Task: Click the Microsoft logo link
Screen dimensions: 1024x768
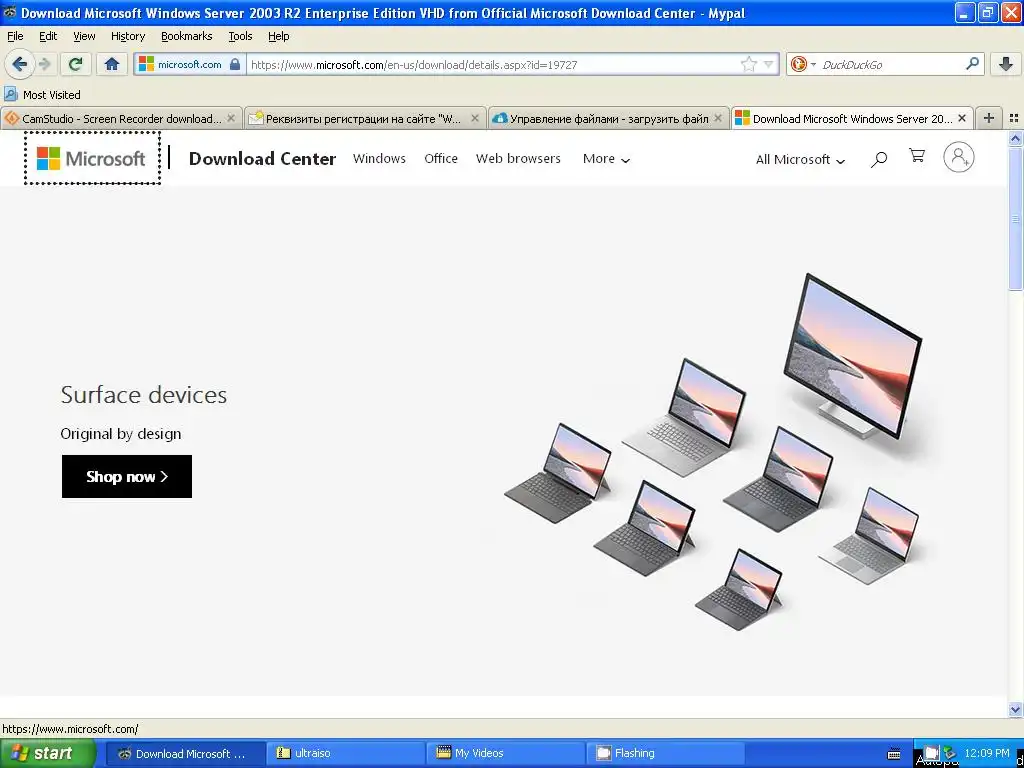Action: point(91,158)
